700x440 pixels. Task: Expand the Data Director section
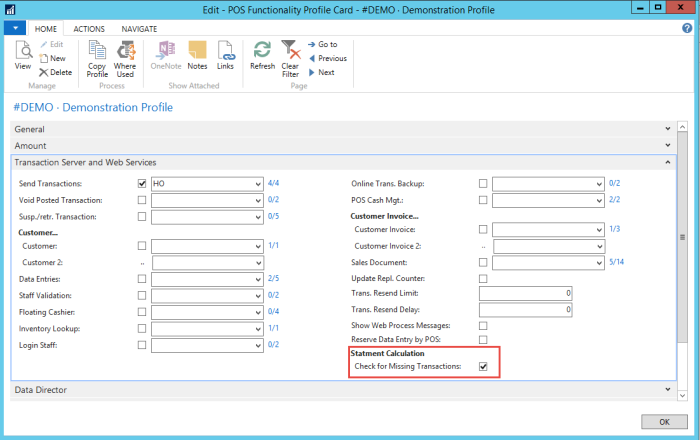[x=667, y=389]
